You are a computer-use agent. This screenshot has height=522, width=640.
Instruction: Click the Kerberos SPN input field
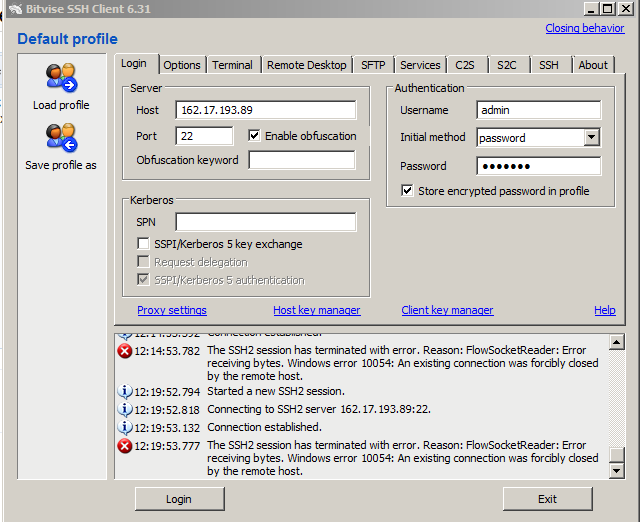266,222
